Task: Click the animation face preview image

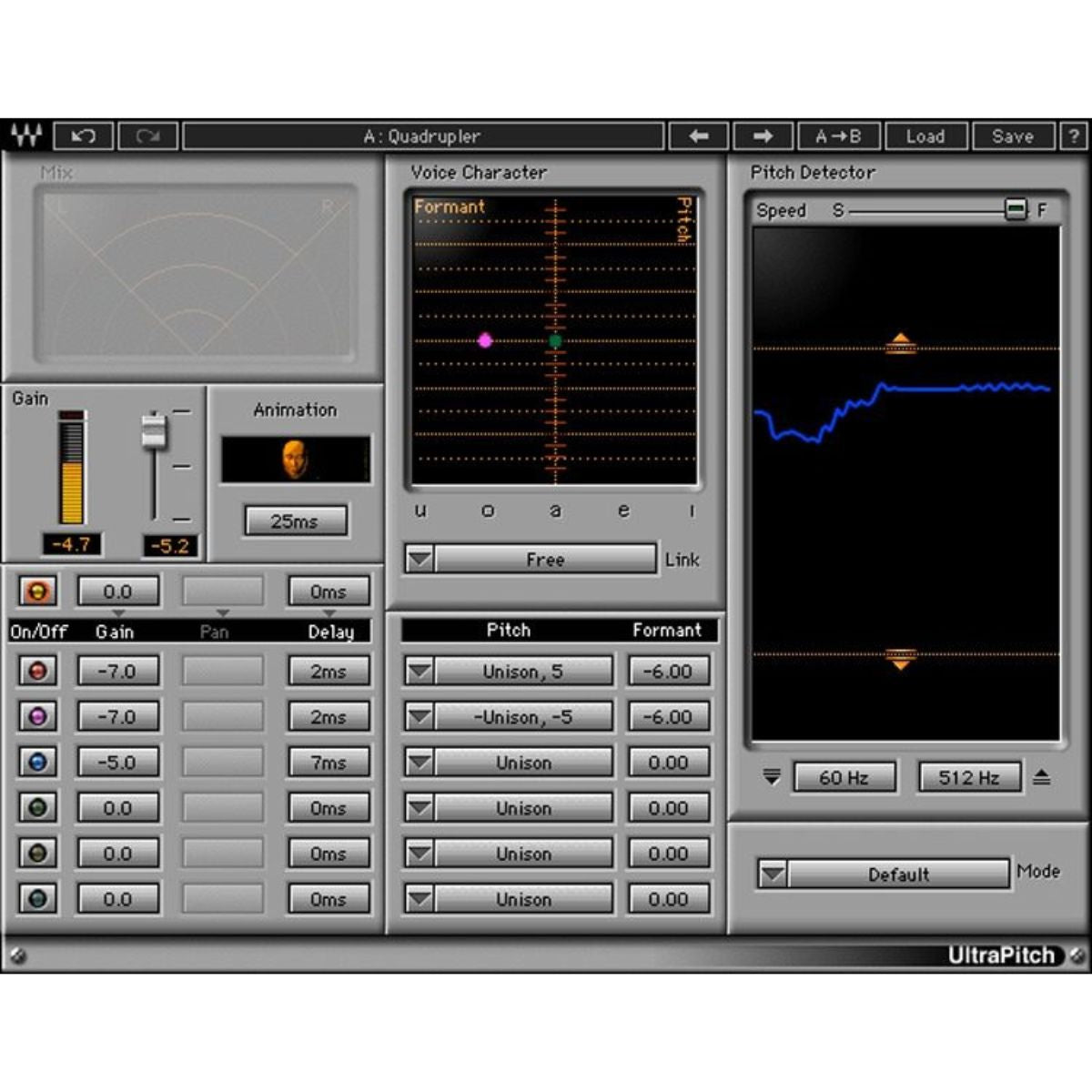Action: (x=293, y=458)
